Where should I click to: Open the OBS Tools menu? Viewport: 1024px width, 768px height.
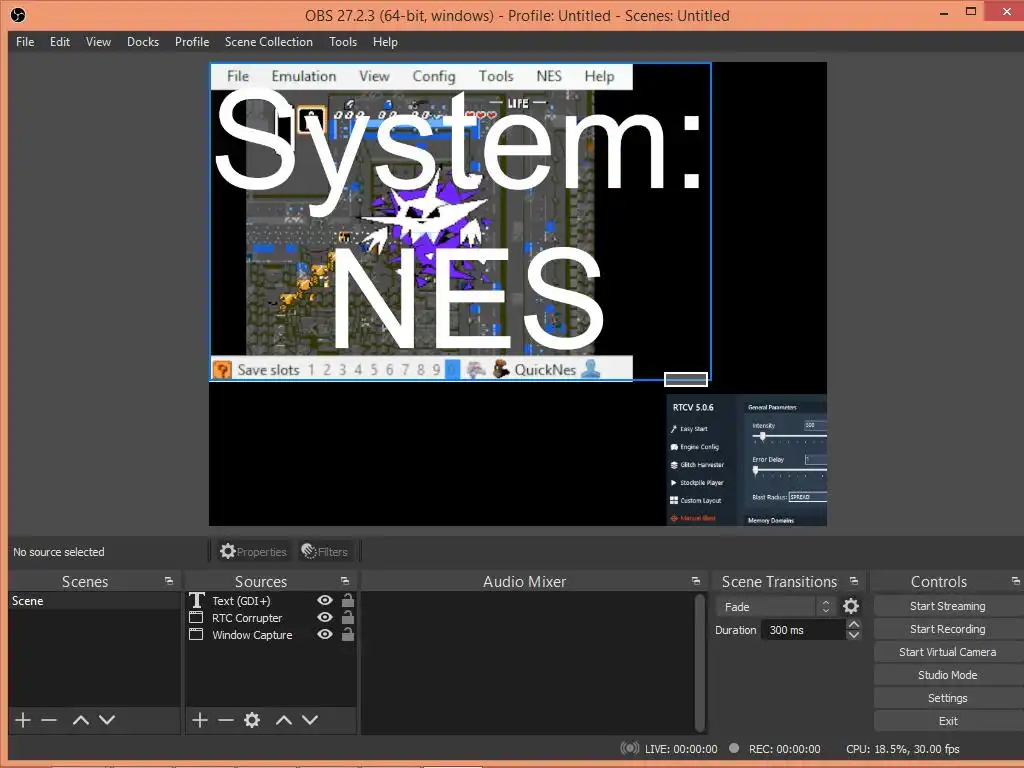(x=343, y=42)
